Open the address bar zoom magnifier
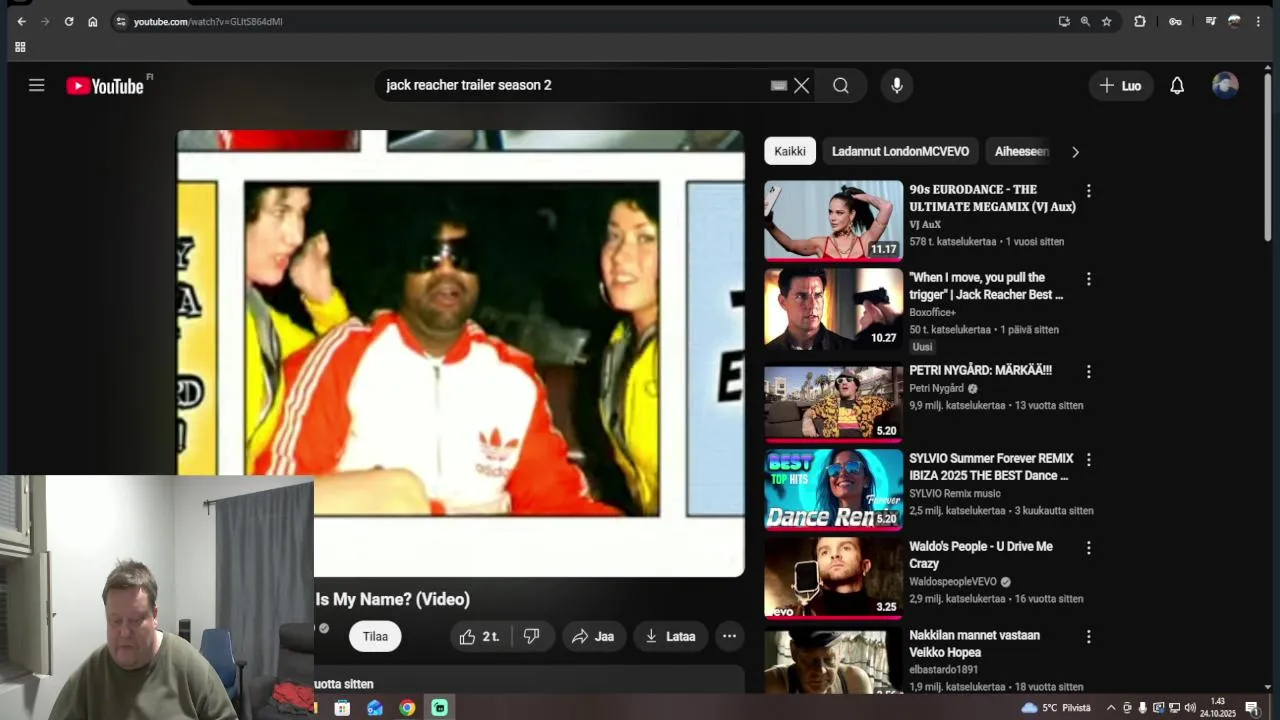 coord(1085,21)
